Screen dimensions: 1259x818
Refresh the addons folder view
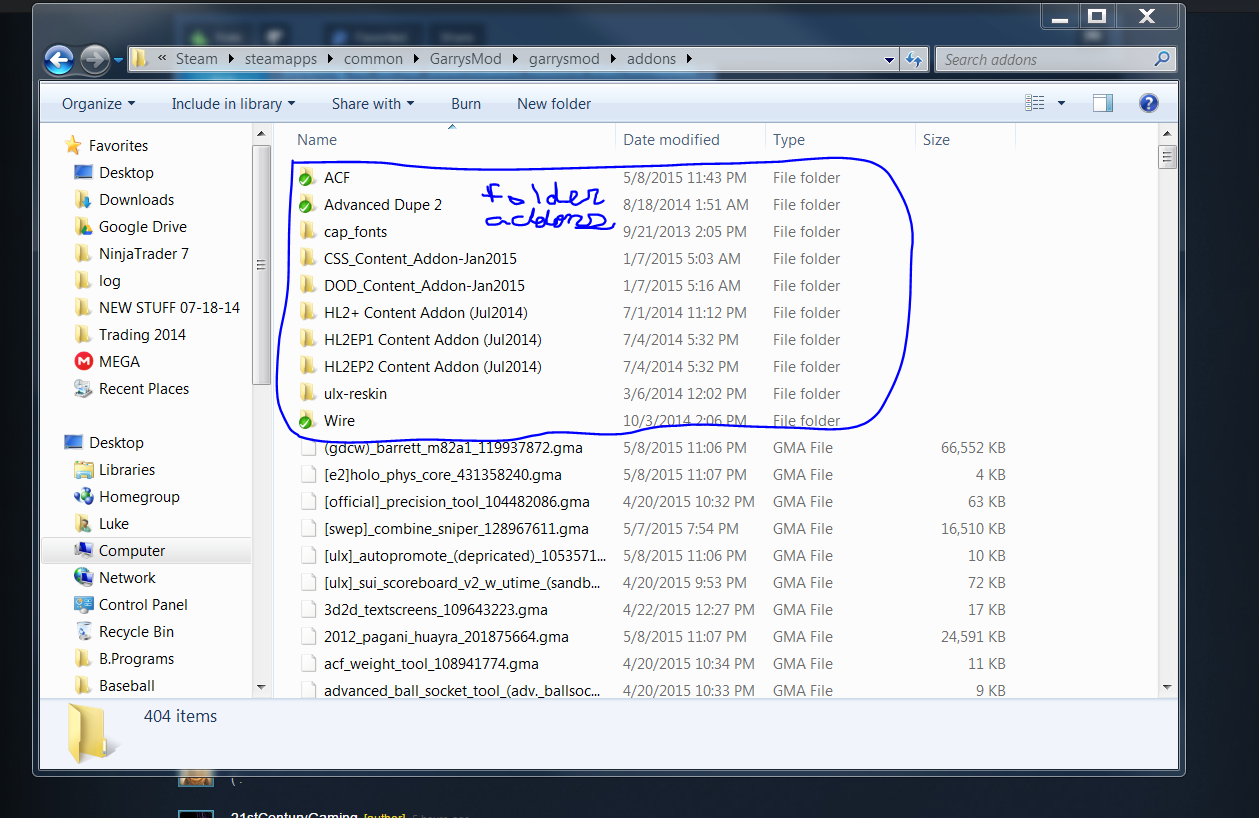pos(913,60)
